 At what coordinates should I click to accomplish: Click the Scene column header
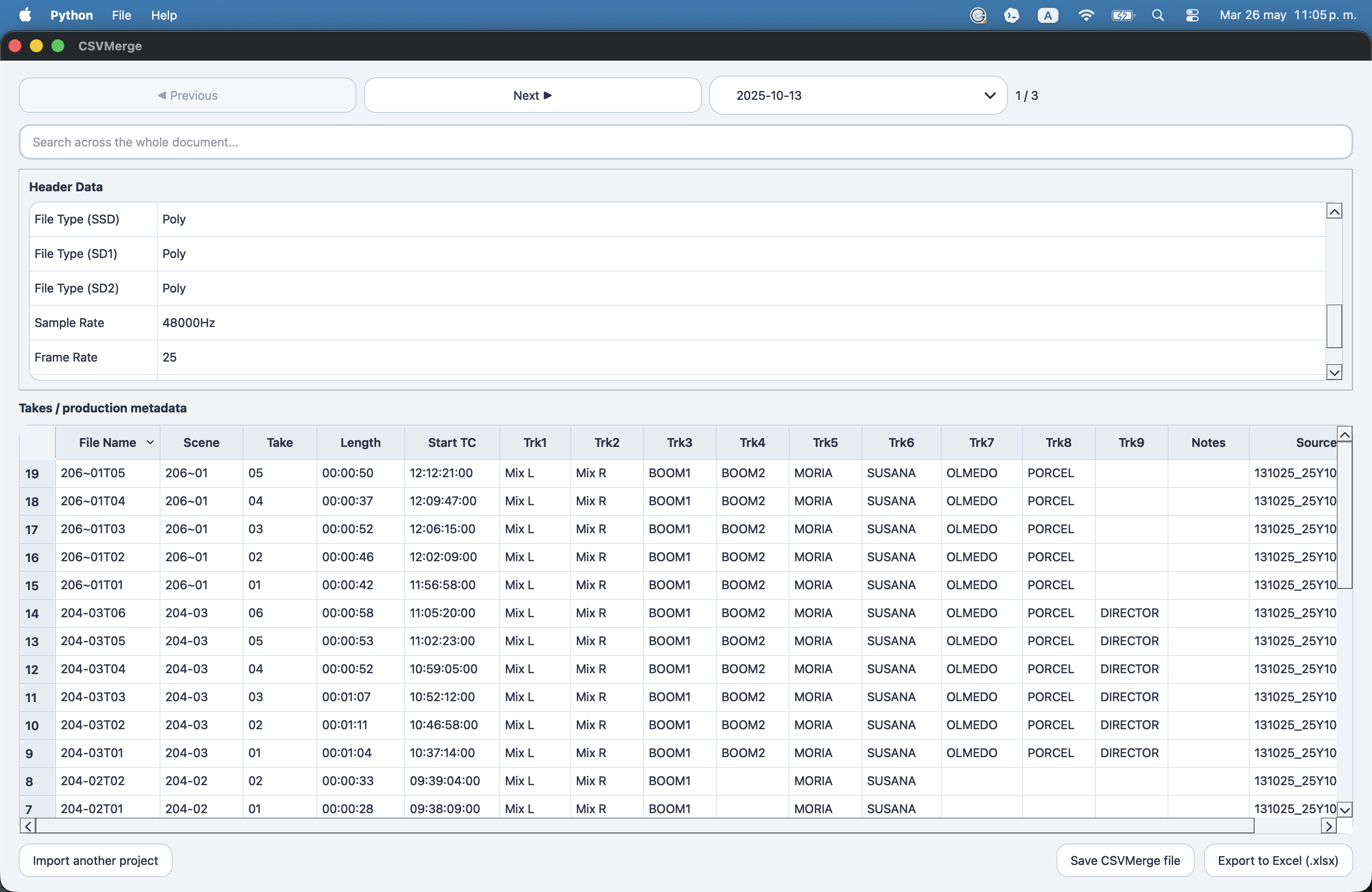click(x=201, y=442)
